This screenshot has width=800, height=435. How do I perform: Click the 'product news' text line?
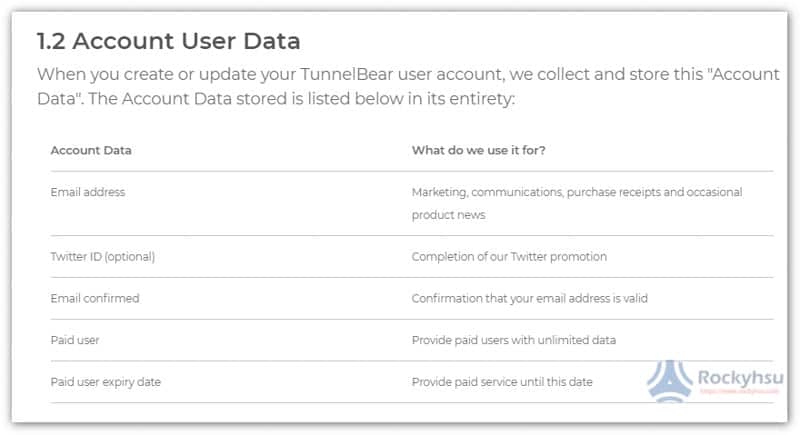pyautogui.click(x=448, y=215)
